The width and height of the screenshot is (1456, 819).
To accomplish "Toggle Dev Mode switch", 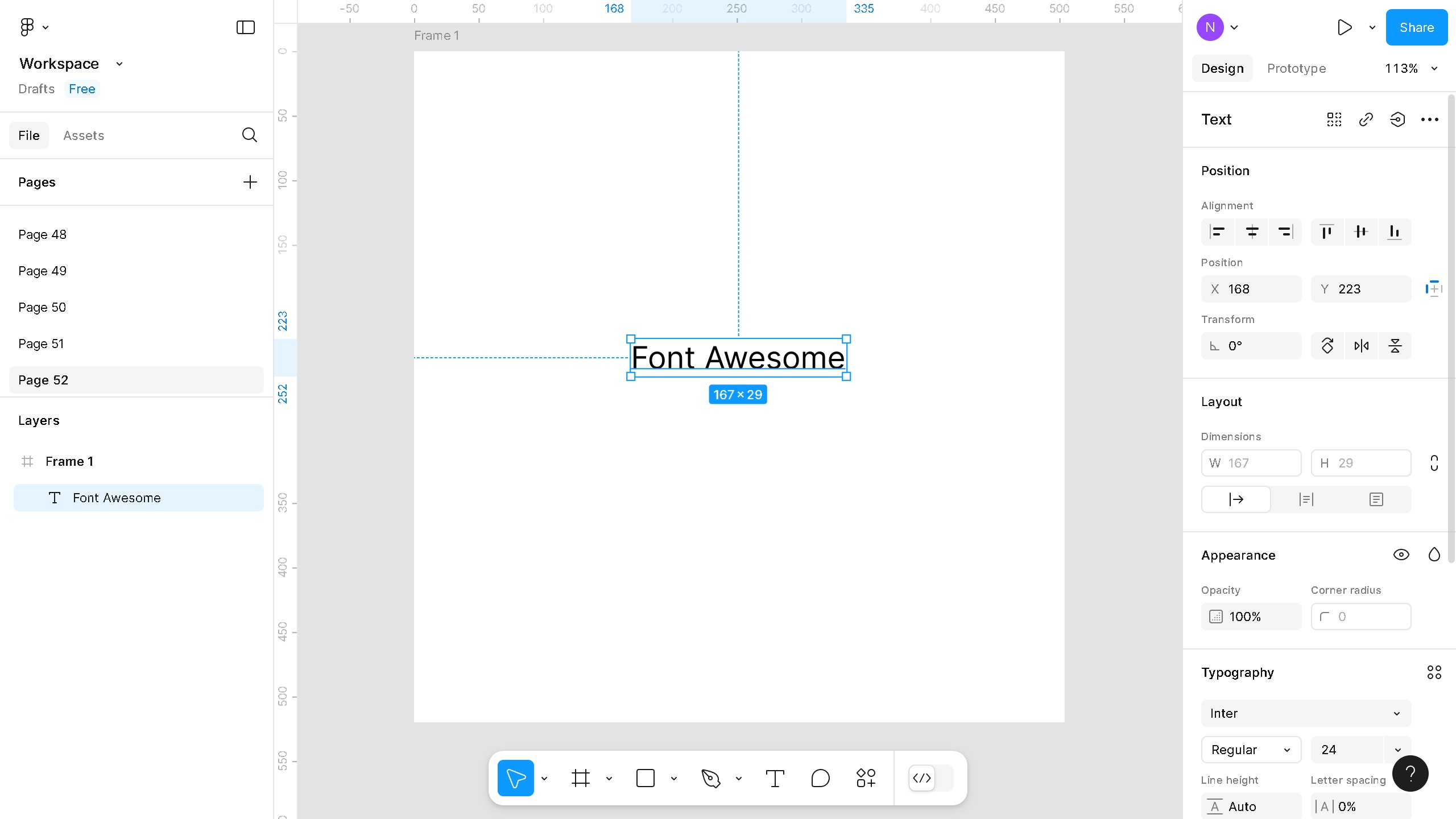I will (930, 778).
